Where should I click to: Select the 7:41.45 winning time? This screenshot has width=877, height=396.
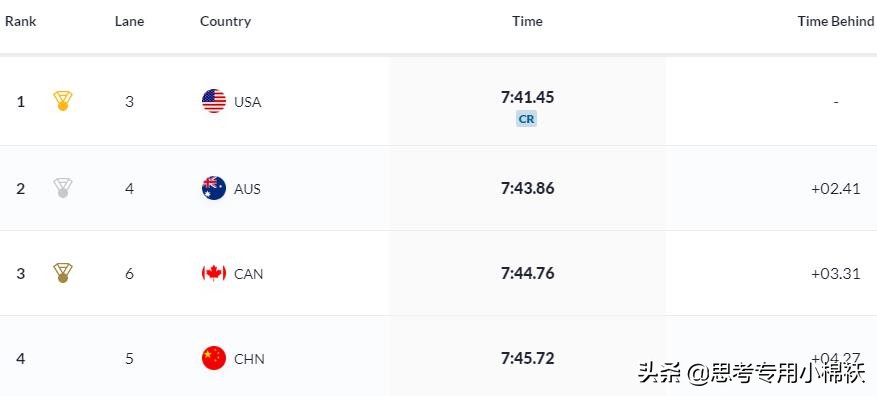click(x=527, y=97)
